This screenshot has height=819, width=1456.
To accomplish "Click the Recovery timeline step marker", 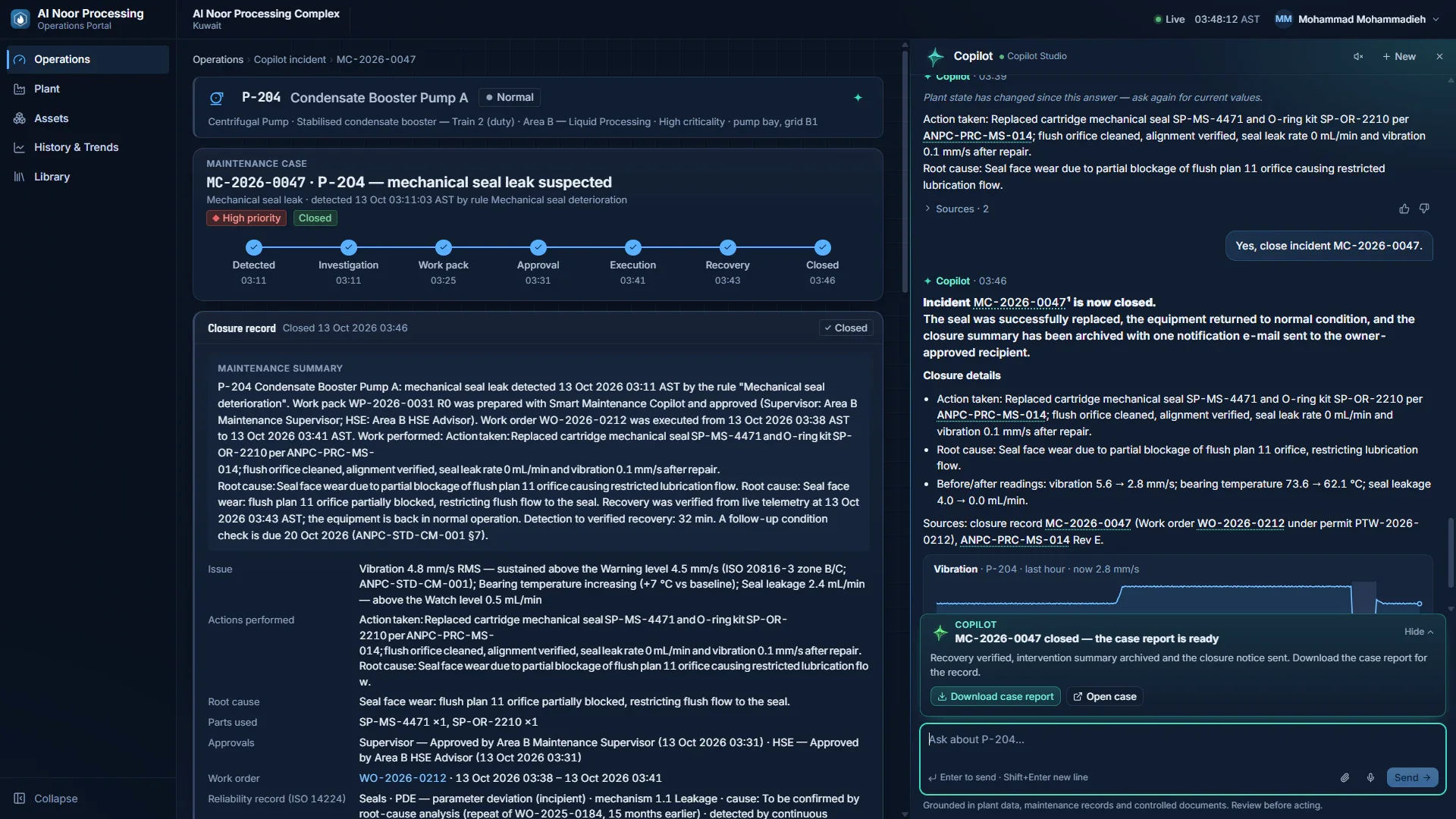I will click(x=728, y=247).
